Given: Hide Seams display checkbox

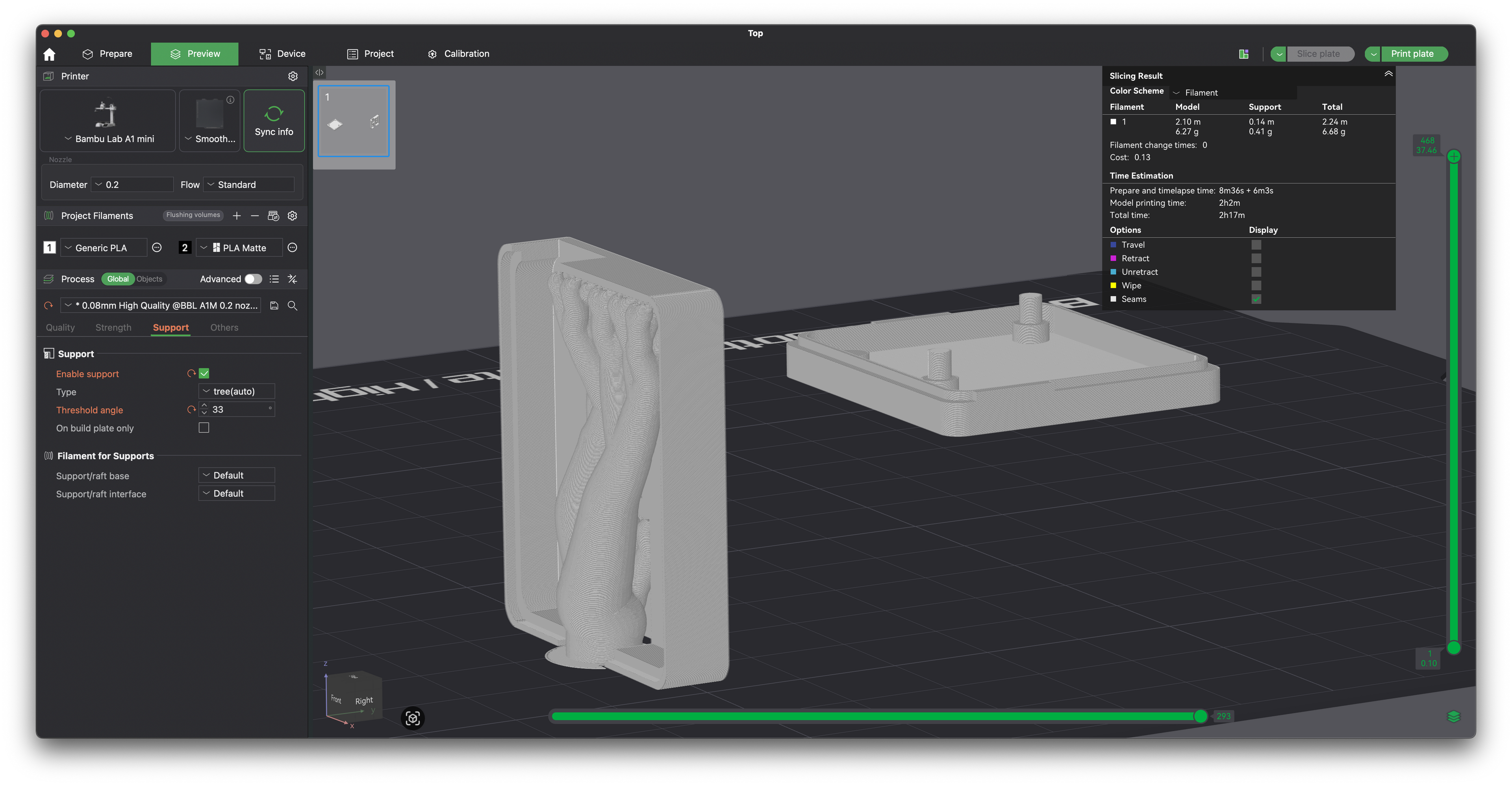Looking at the screenshot, I should point(1256,299).
